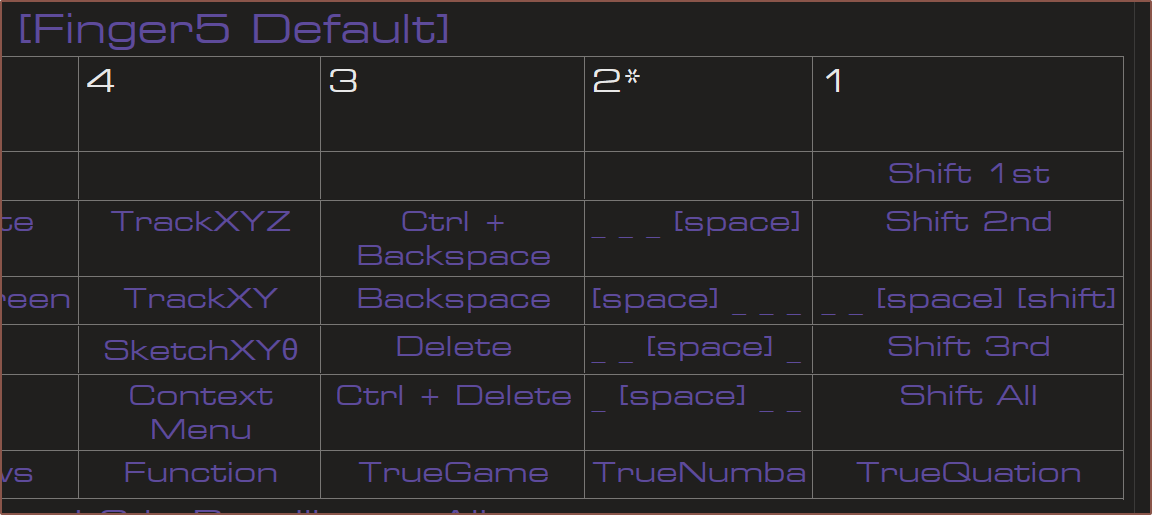Open the TrueQuation layout link

(968, 472)
